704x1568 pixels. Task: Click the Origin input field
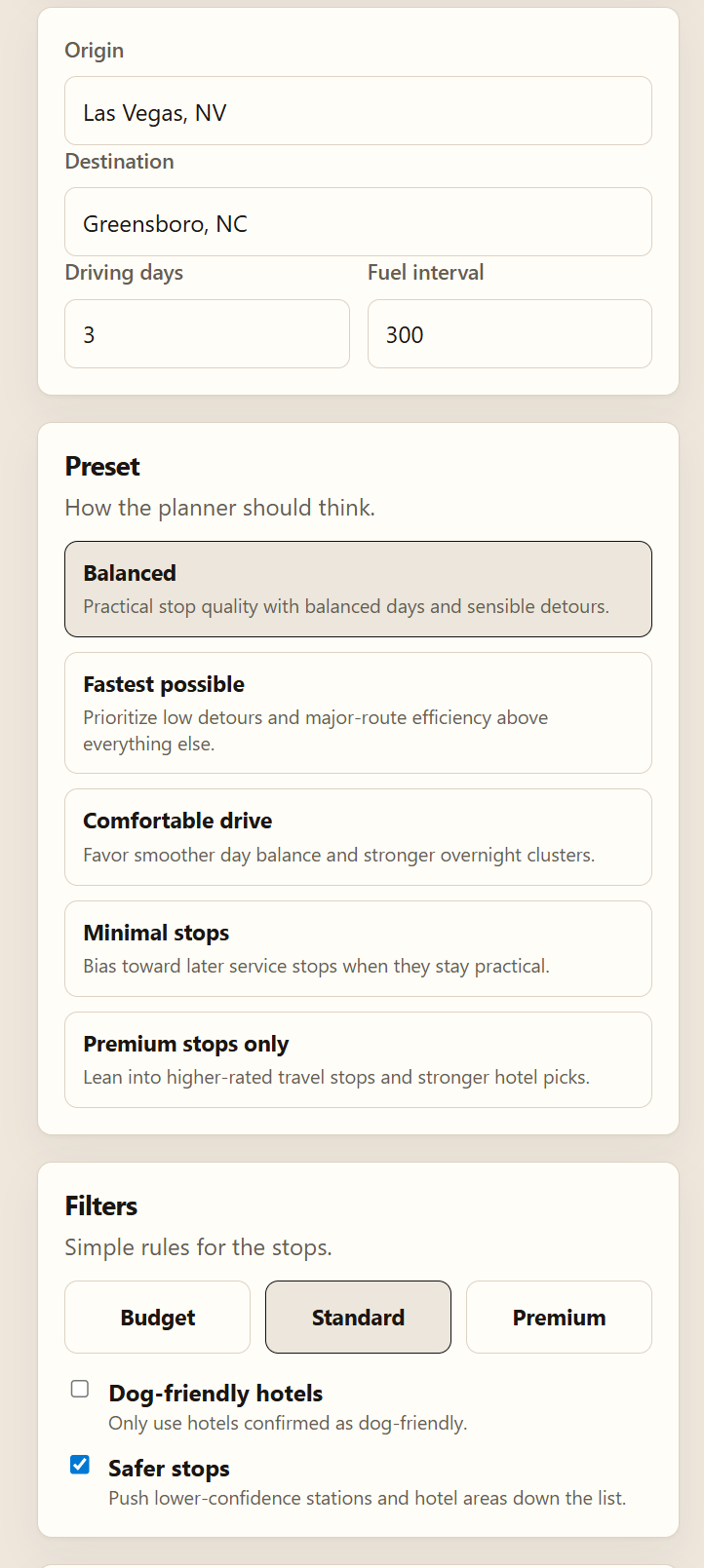pos(358,111)
